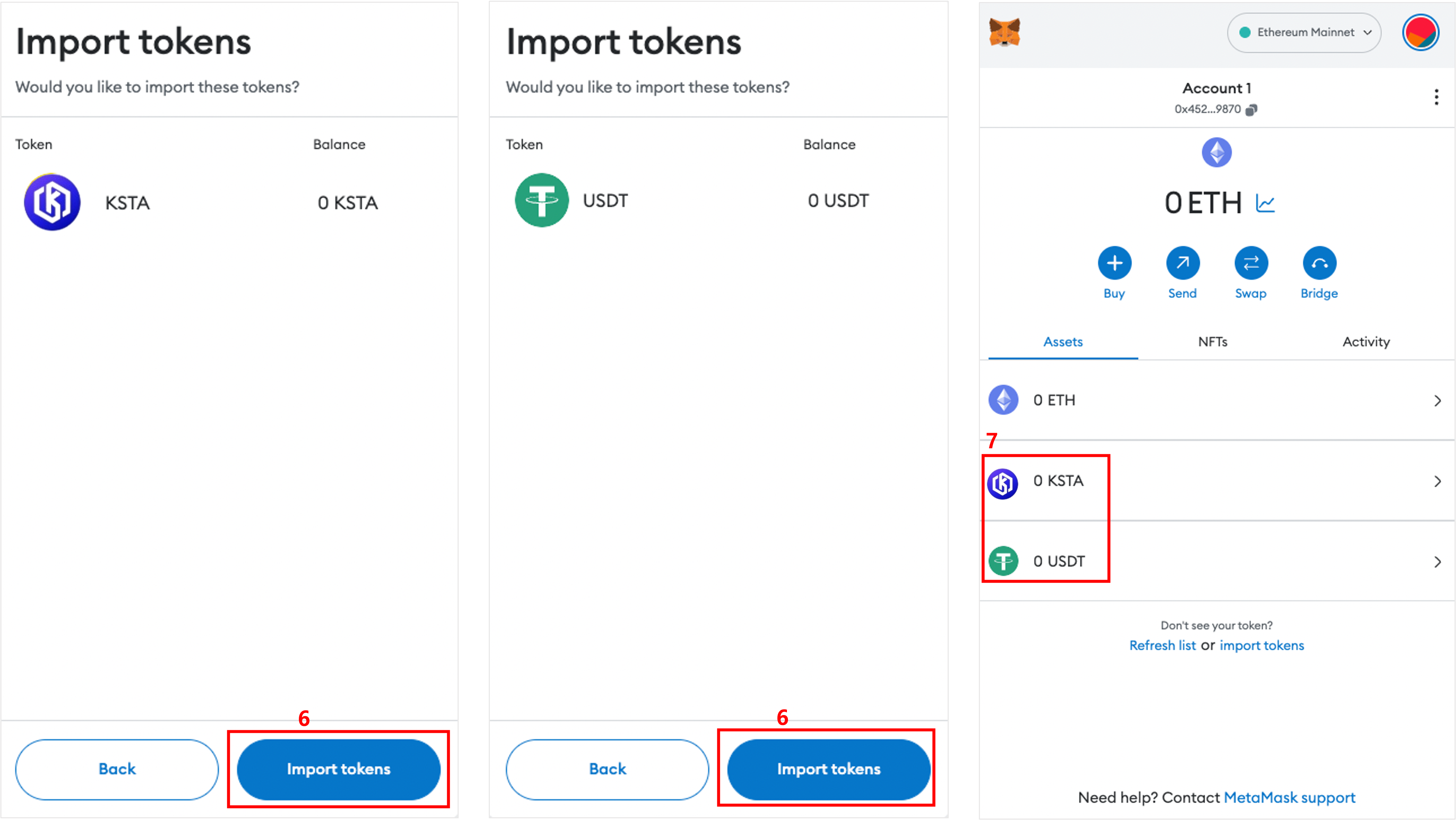This screenshot has width=1456, height=820.
Task: Open the 0 KSTA asset row chevron
Action: point(1438,482)
